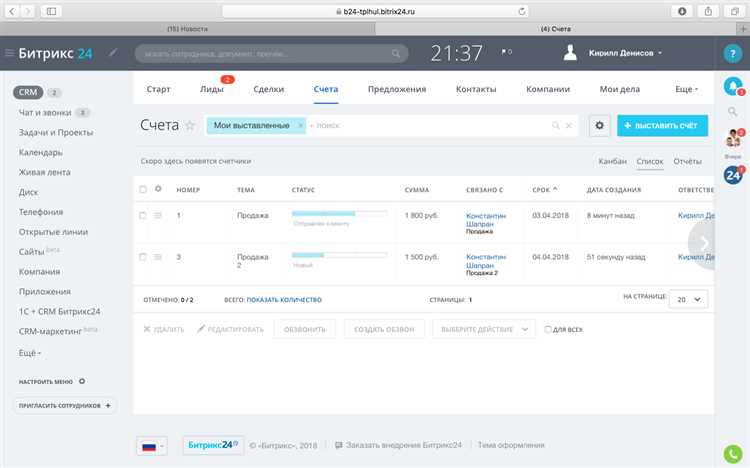Click the plus icon on Пригласить сотрудников

pyautogui.click(x=108, y=405)
